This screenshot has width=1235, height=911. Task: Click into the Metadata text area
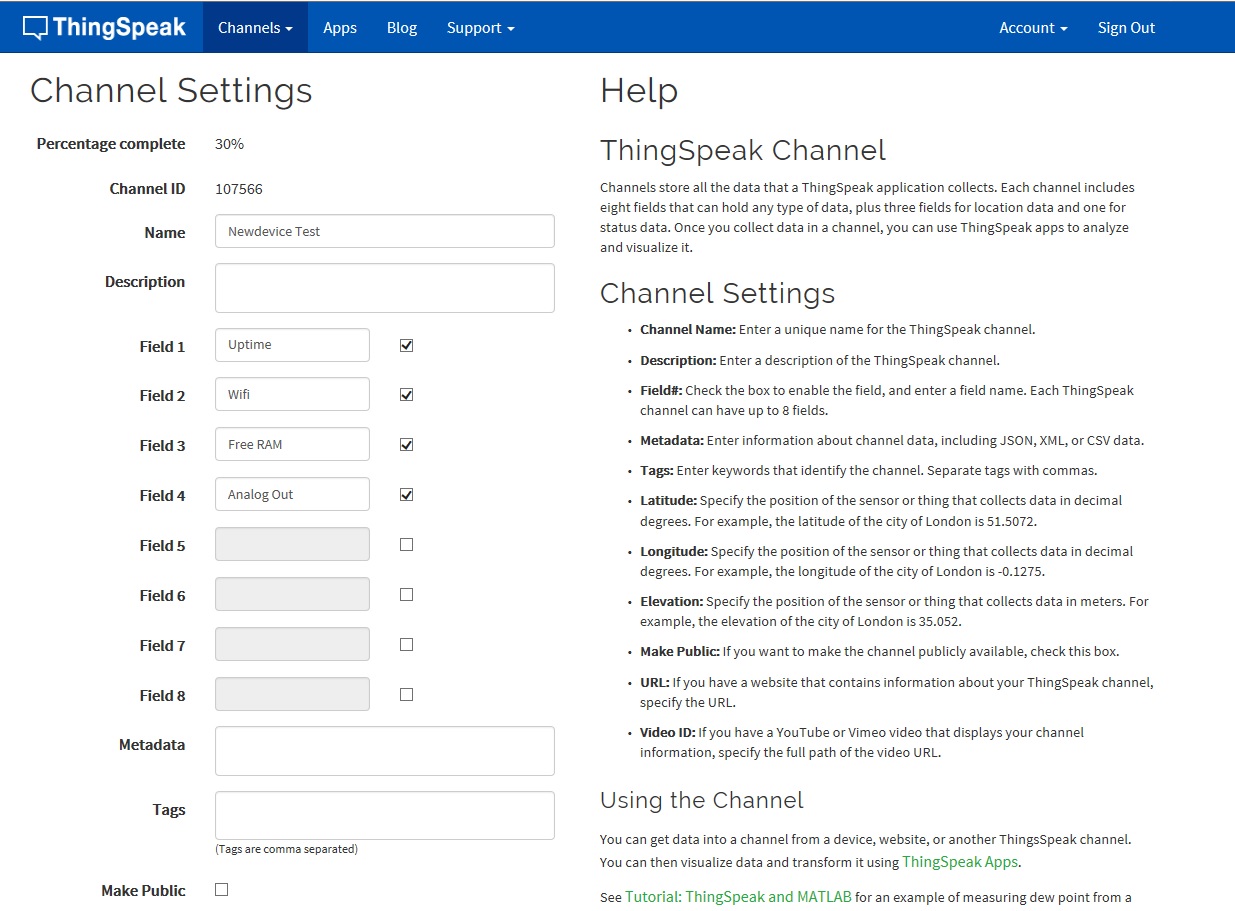(x=385, y=751)
